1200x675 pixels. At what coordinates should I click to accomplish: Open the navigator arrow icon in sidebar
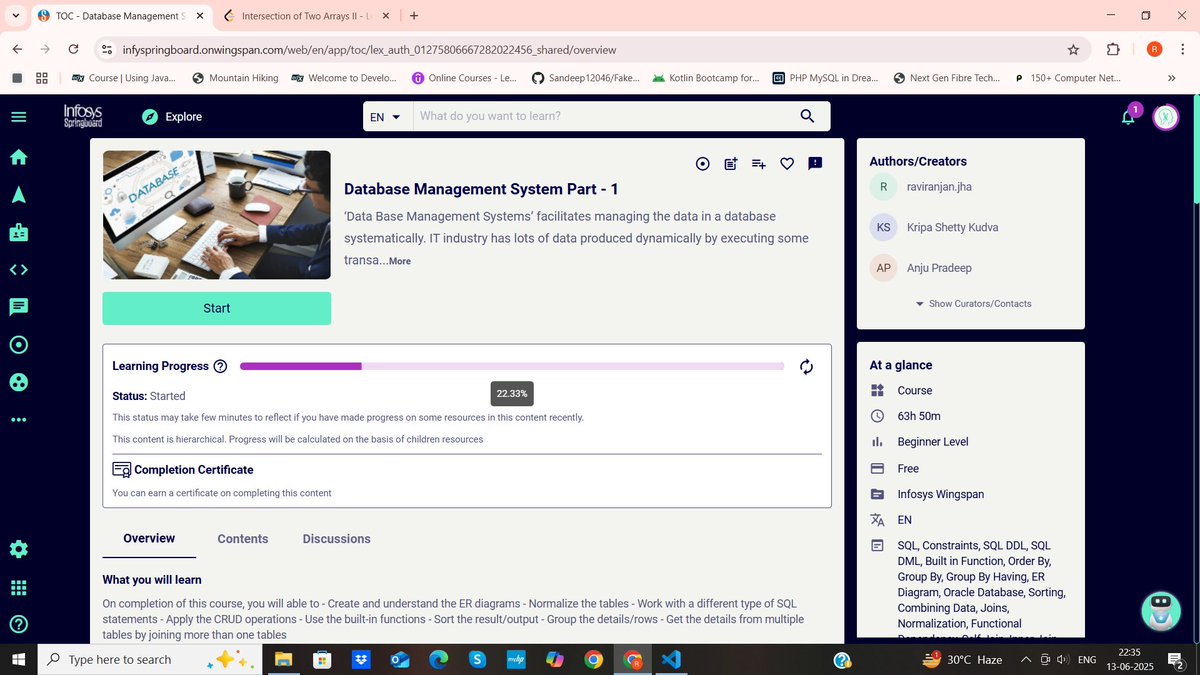pyautogui.click(x=18, y=195)
